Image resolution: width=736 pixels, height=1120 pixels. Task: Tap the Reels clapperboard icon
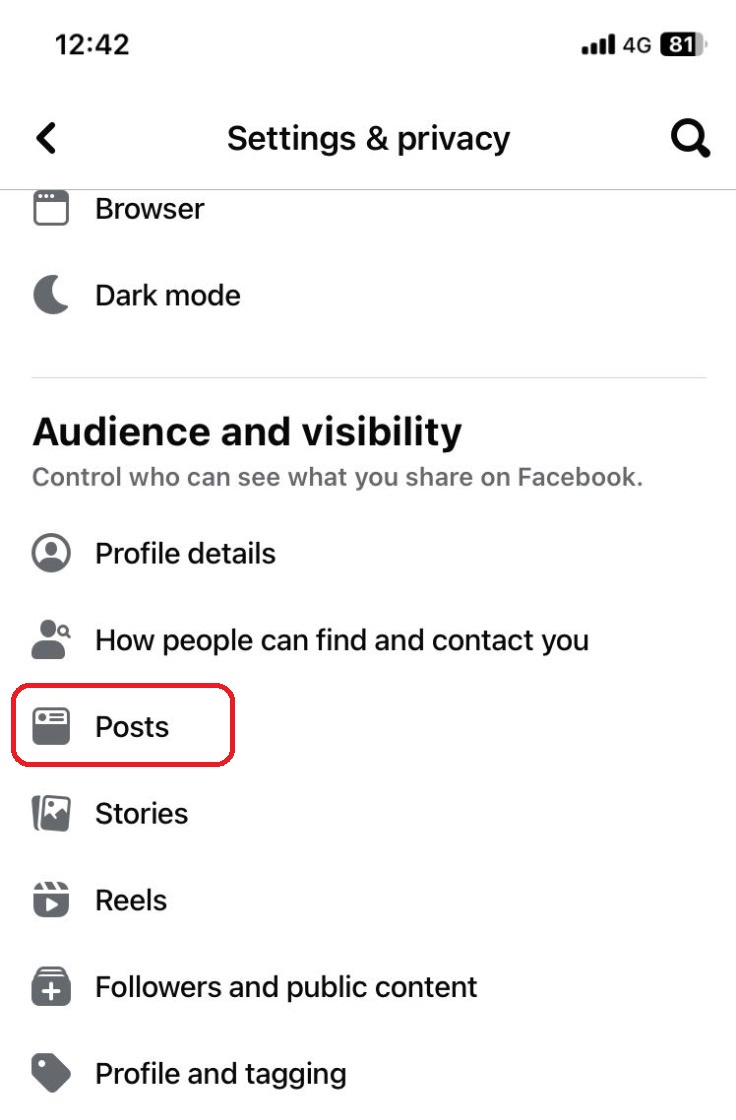(51, 900)
